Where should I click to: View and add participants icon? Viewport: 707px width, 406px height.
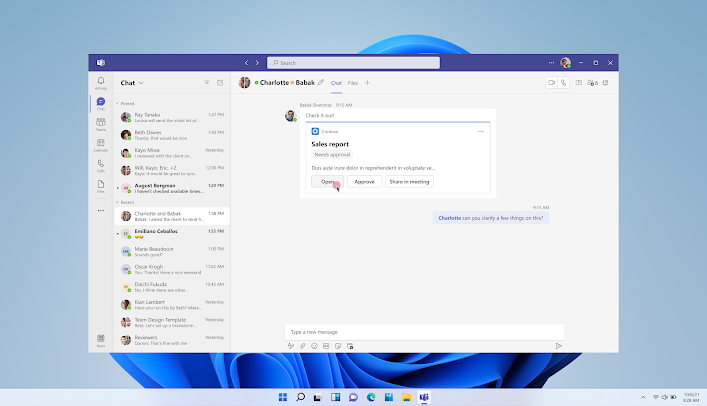592,83
